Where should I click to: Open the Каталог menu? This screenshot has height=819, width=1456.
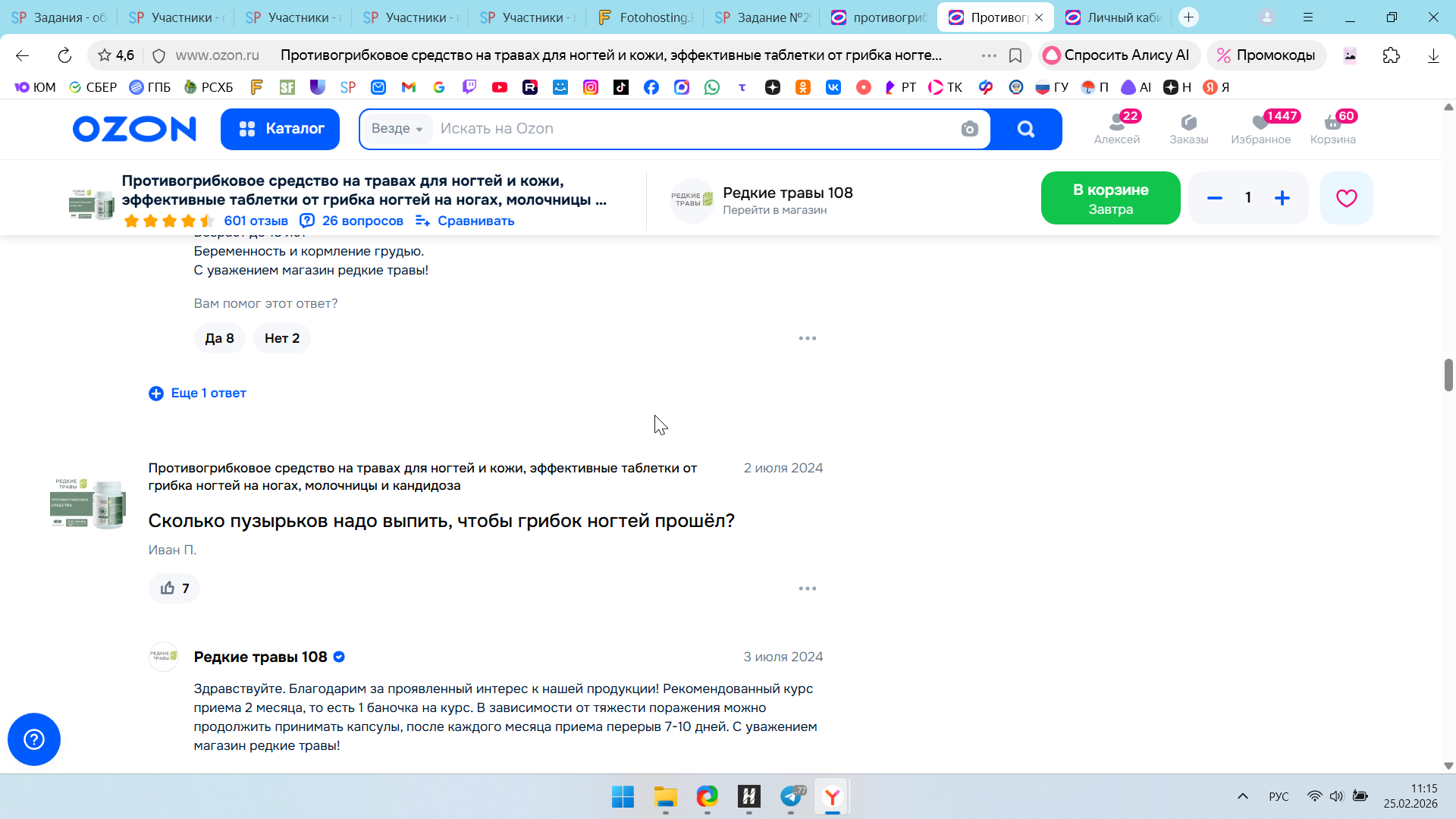[x=280, y=129]
